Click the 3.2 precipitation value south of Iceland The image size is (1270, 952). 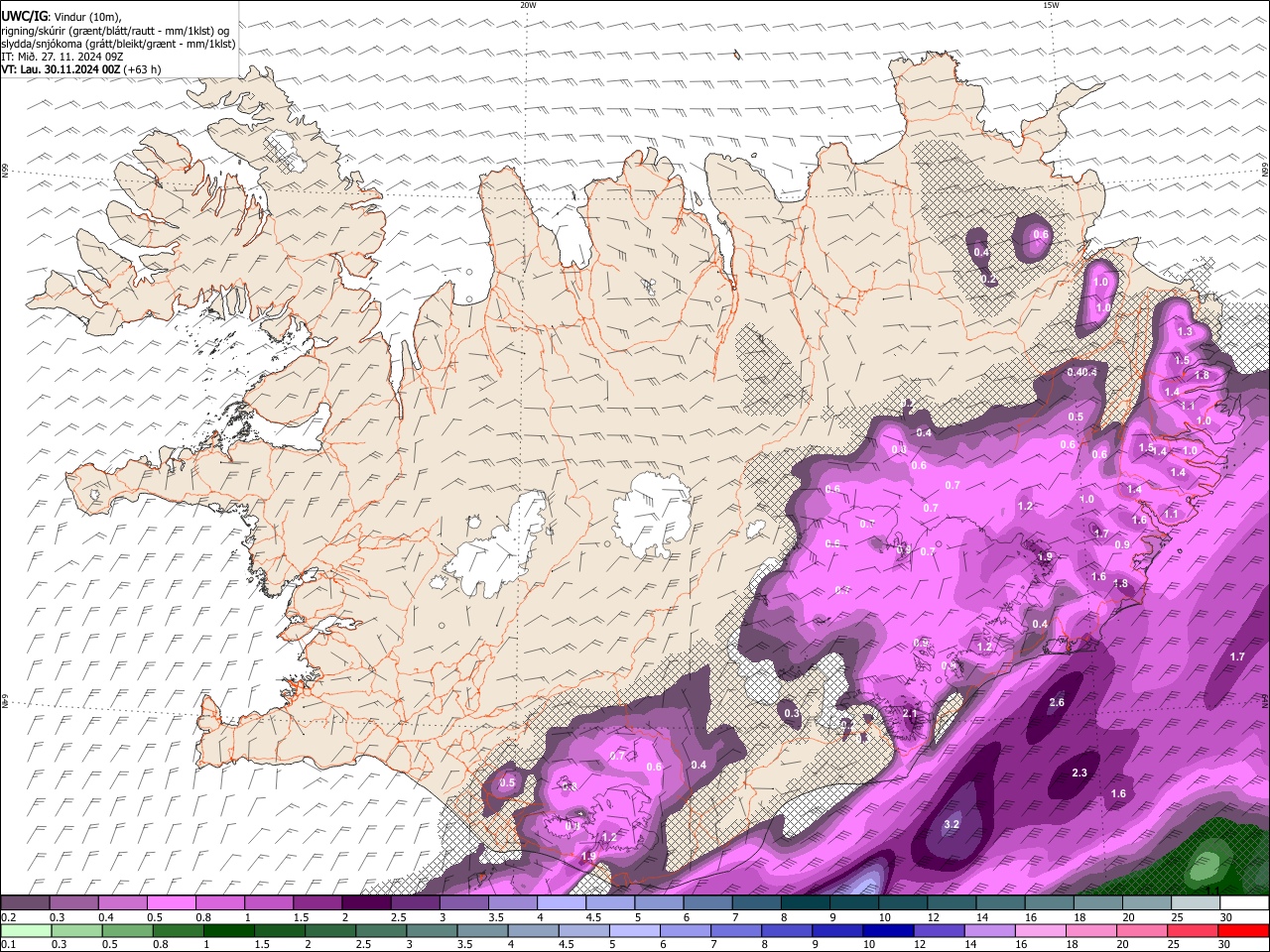pos(952,825)
